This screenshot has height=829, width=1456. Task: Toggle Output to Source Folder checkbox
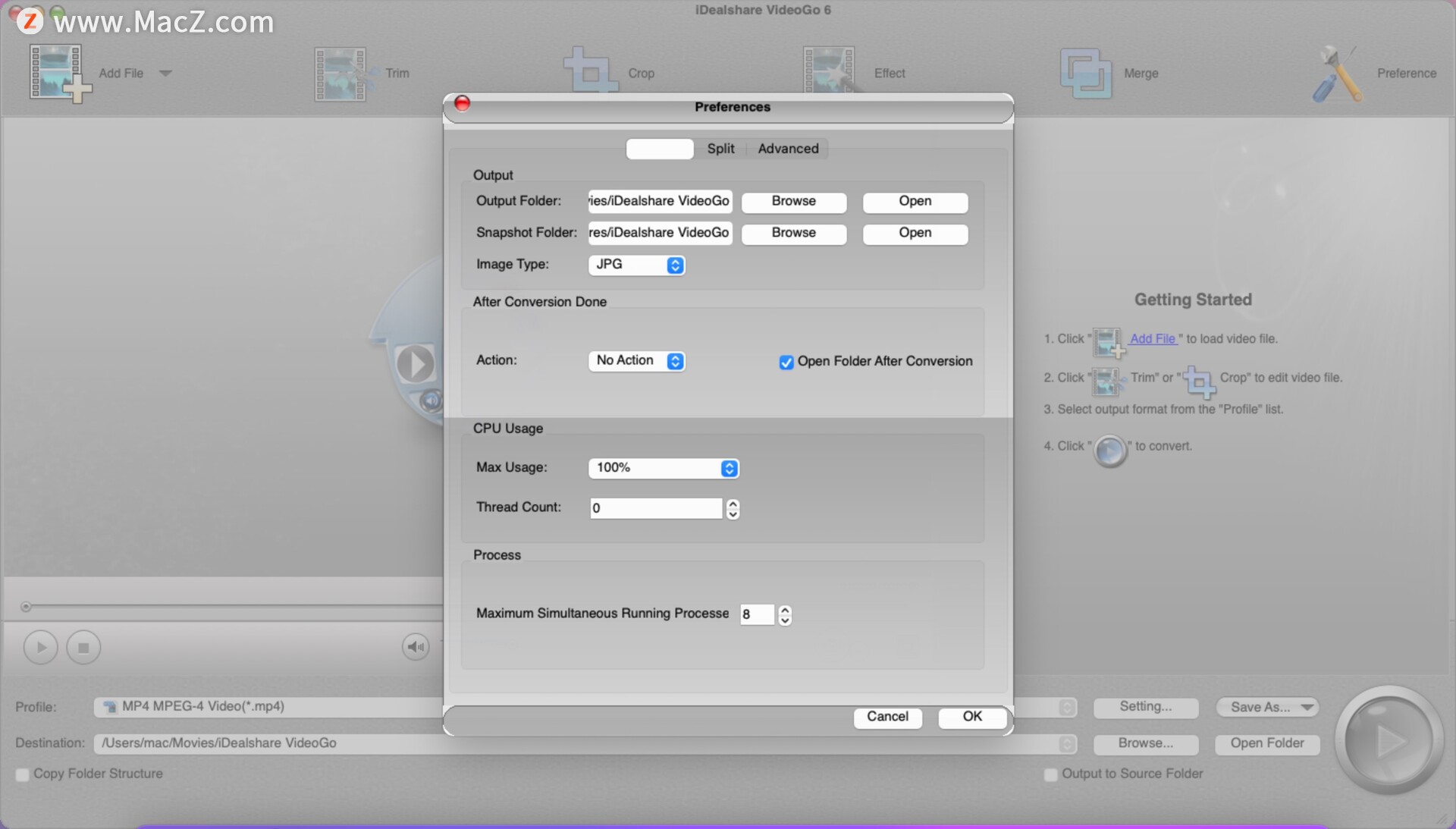[x=1050, y=774]
